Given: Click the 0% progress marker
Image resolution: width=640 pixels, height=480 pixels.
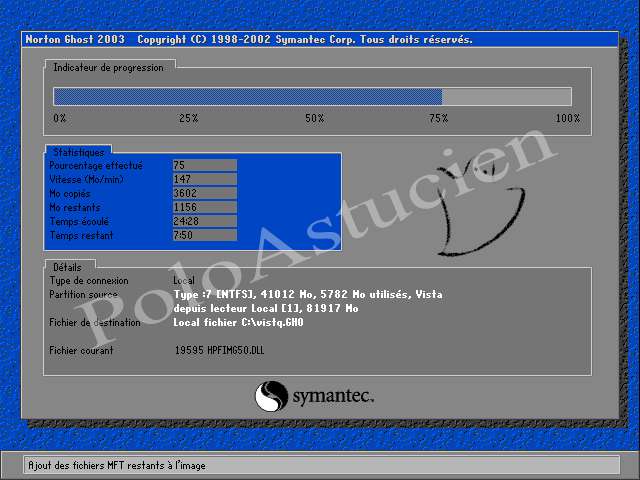Looking at the screenshot, I should click(x=60, y=118).
